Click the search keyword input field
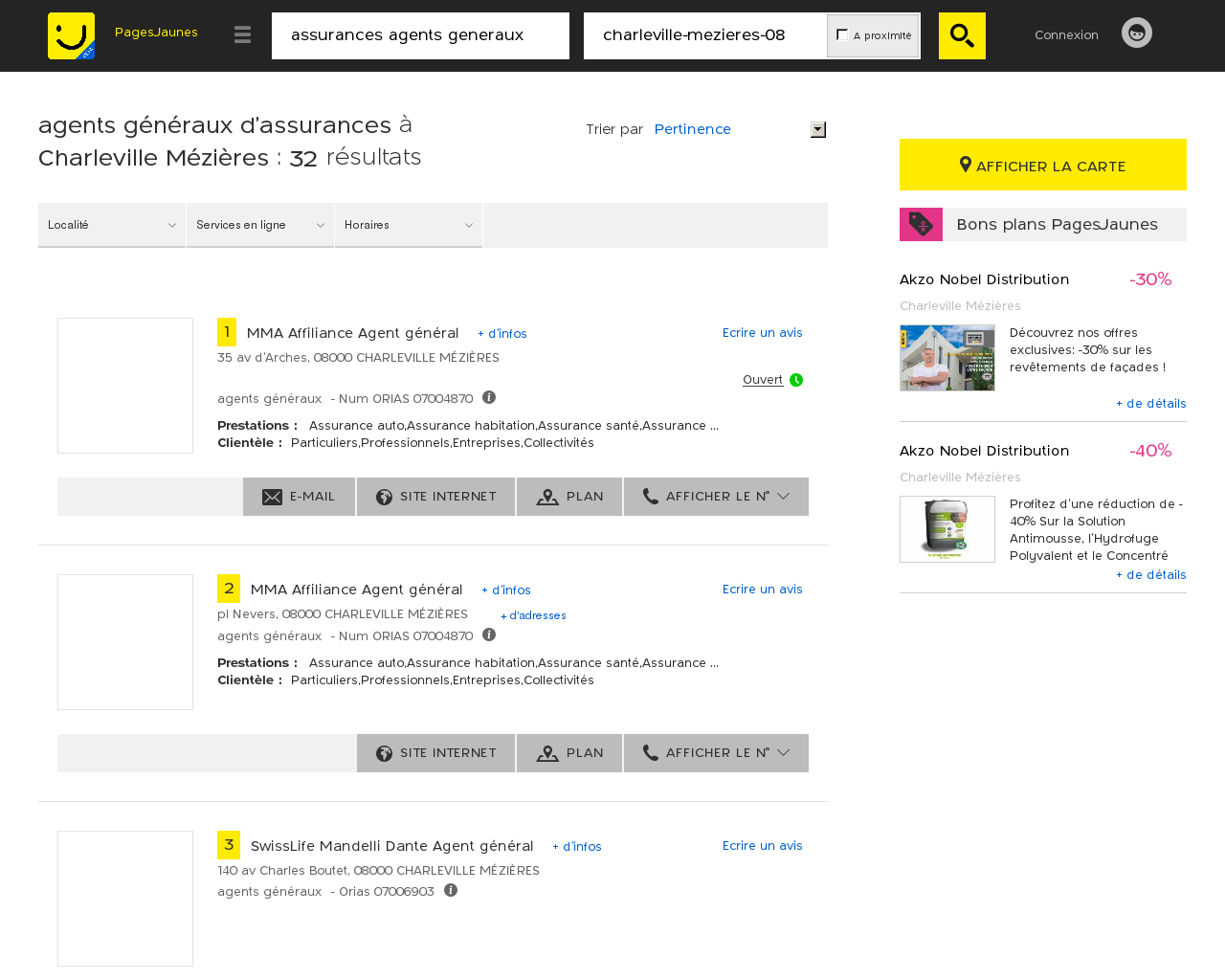 pos(420,35)
